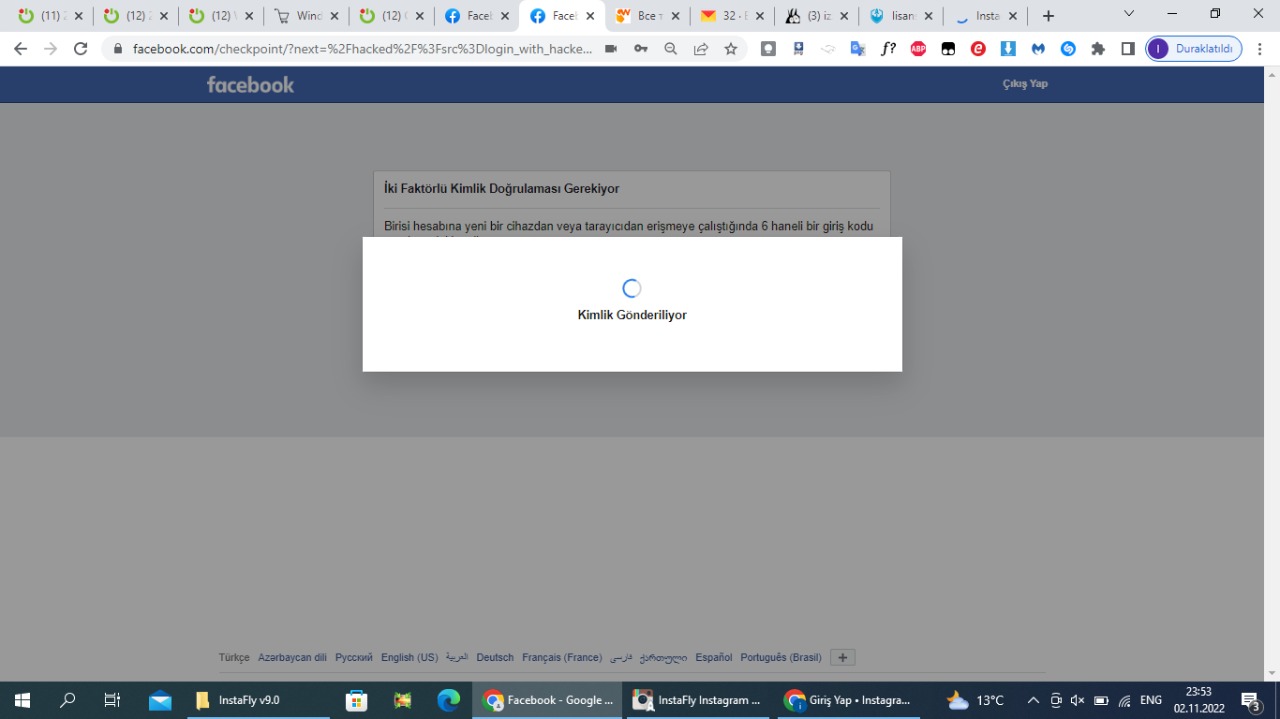Open the f? font finder extension

[888, 48]
